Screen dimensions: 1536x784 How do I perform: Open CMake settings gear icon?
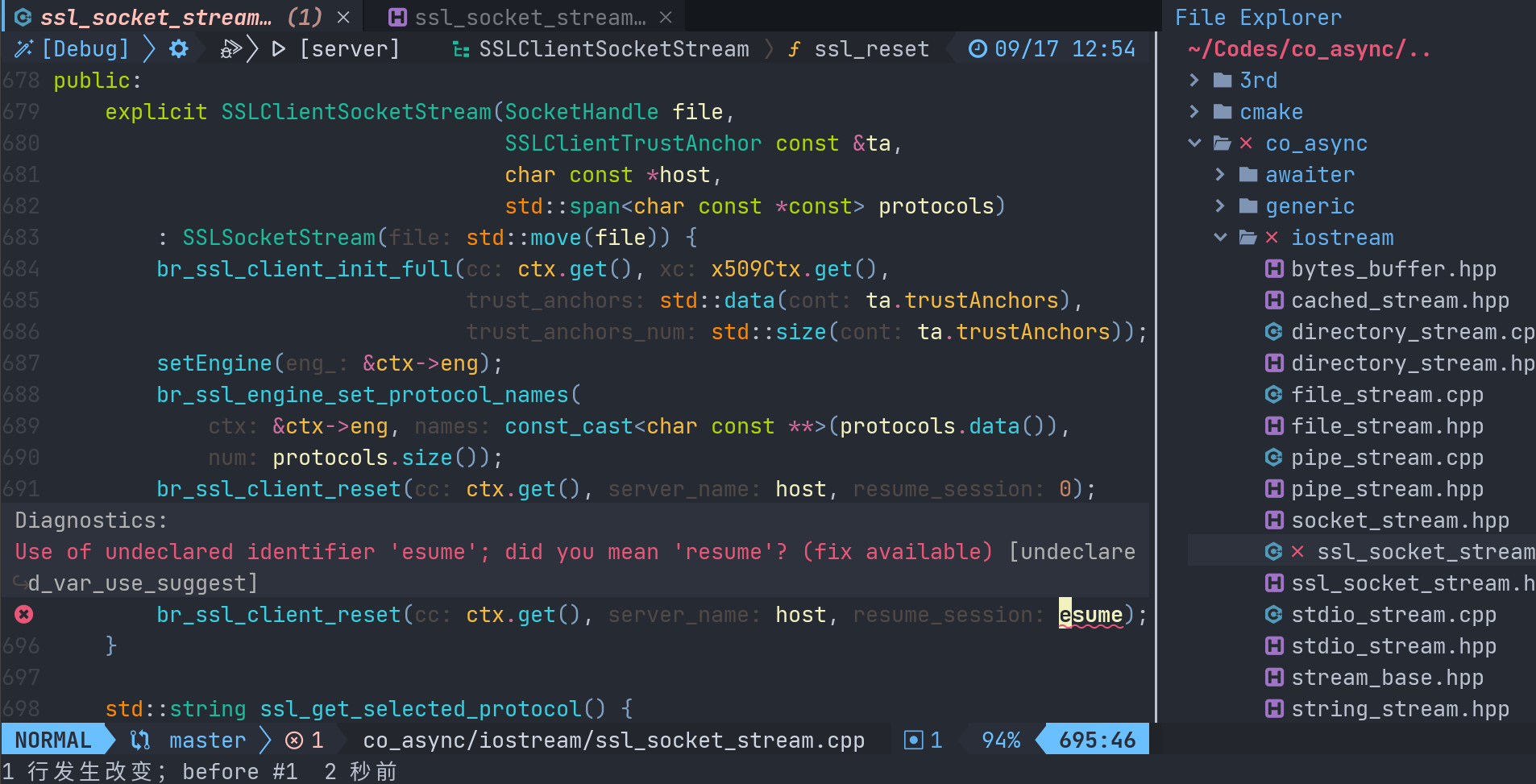(179, 49)
